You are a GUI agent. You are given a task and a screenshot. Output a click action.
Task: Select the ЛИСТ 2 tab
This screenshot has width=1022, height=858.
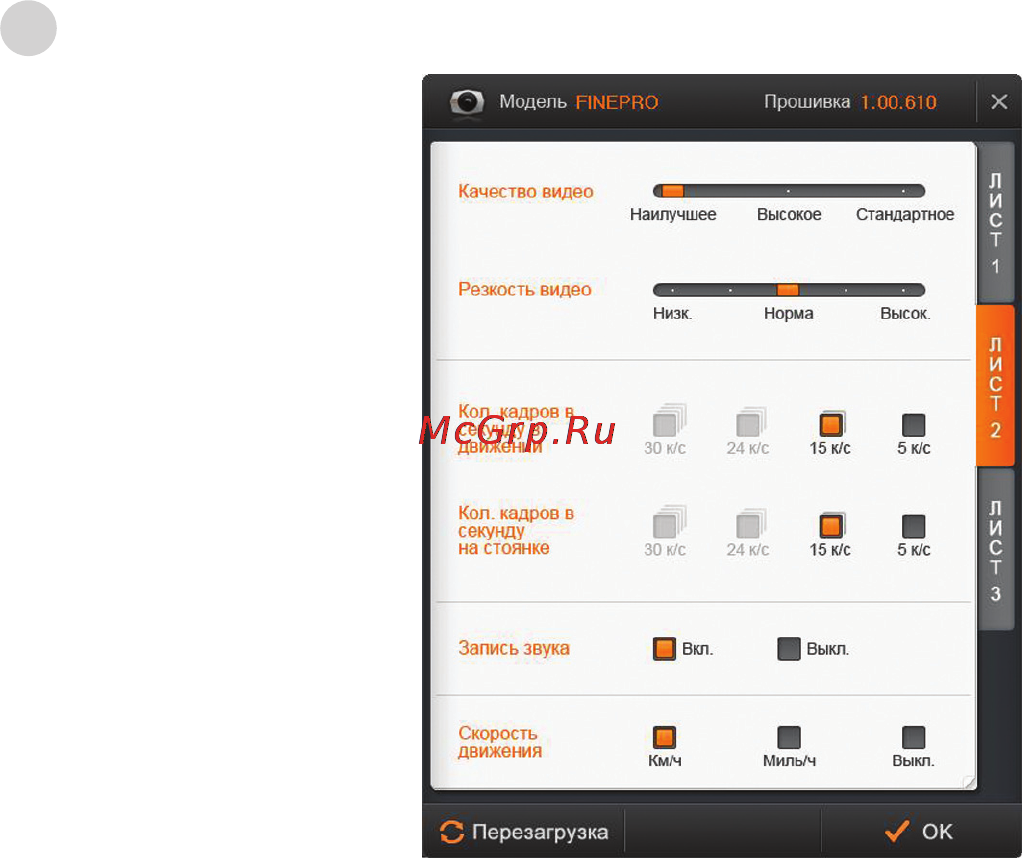click(x=995, y=386)
